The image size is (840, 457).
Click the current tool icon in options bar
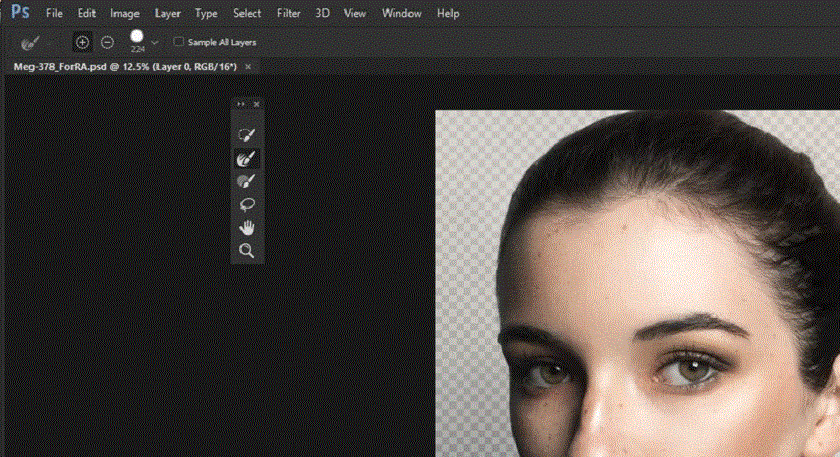29,42
